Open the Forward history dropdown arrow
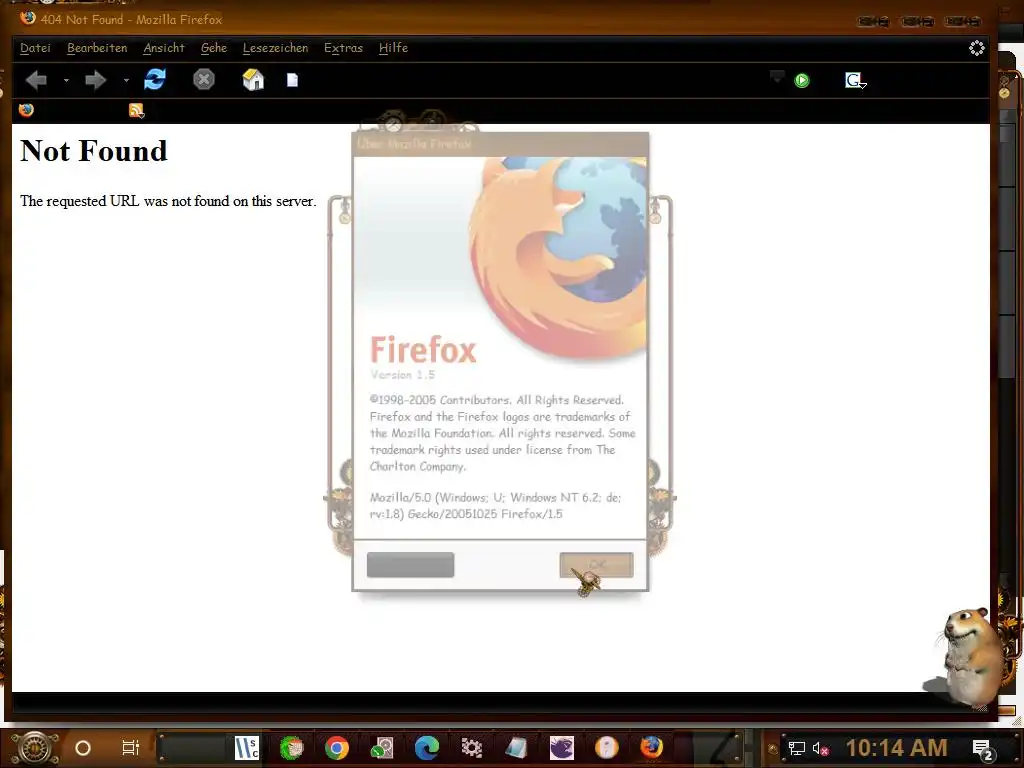This screenshot has width=1024, height=768. [x=126, y=81]
